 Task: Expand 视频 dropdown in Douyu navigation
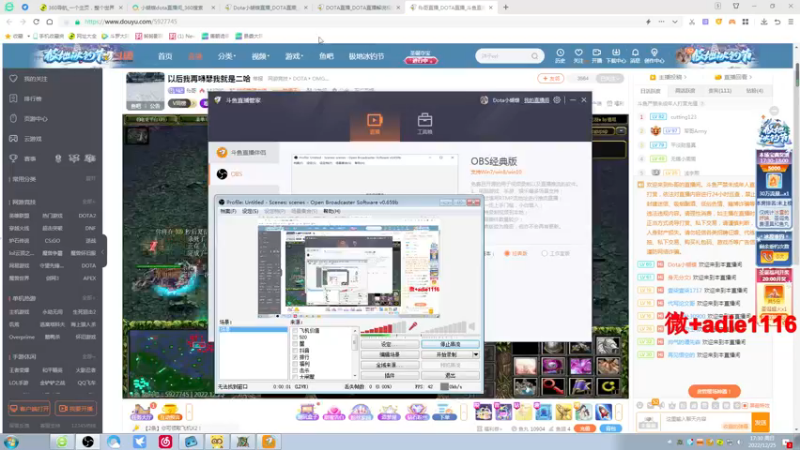pos(260,56)
